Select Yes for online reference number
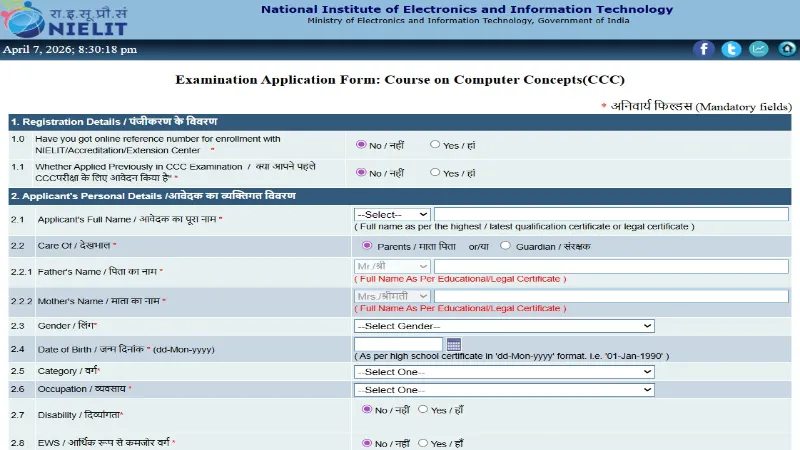 [435, 145]
